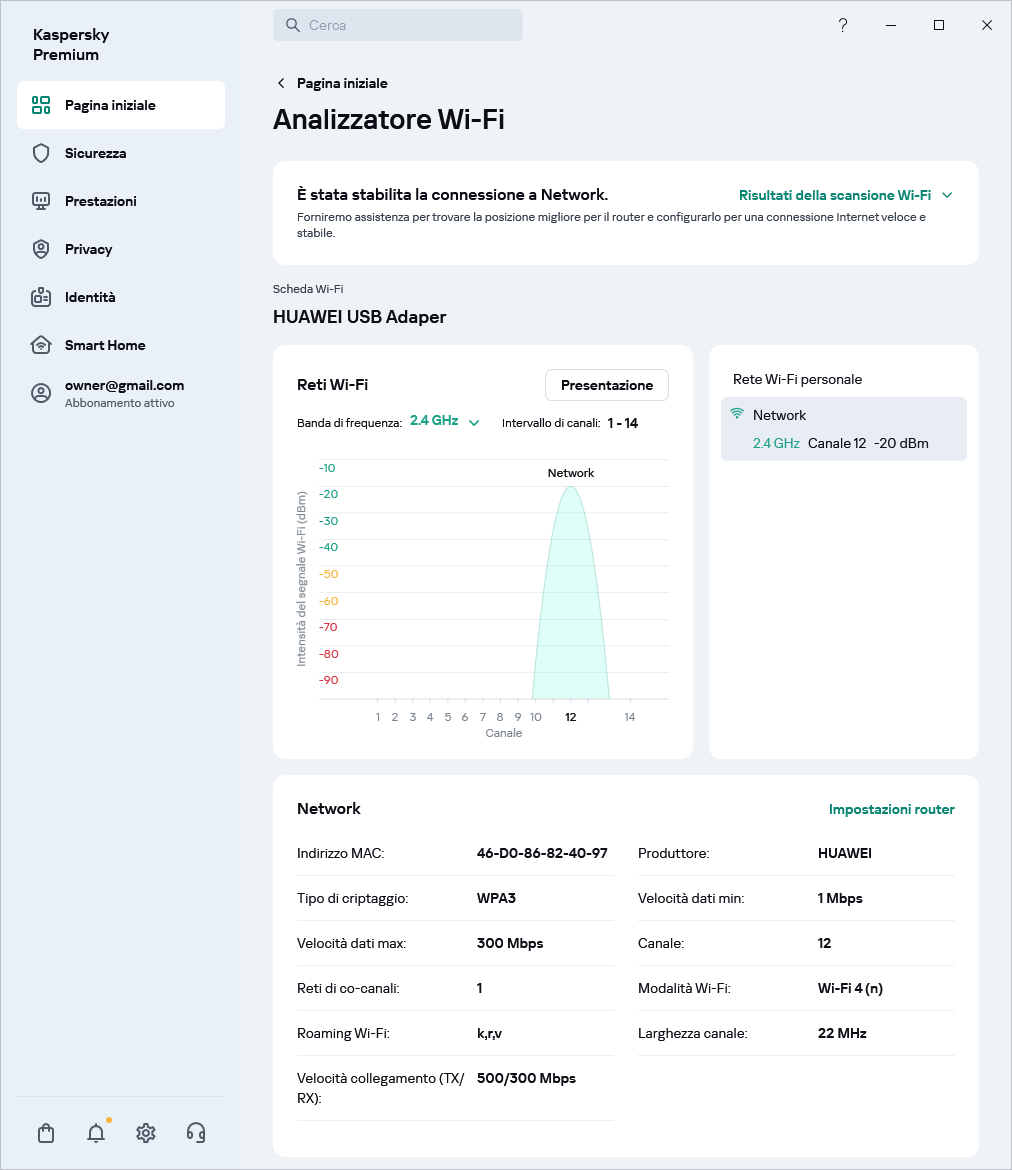Open the 2.4 GHz frequency band dropdown
This screenshot has height=1170, width=1012.
point(445,421)
